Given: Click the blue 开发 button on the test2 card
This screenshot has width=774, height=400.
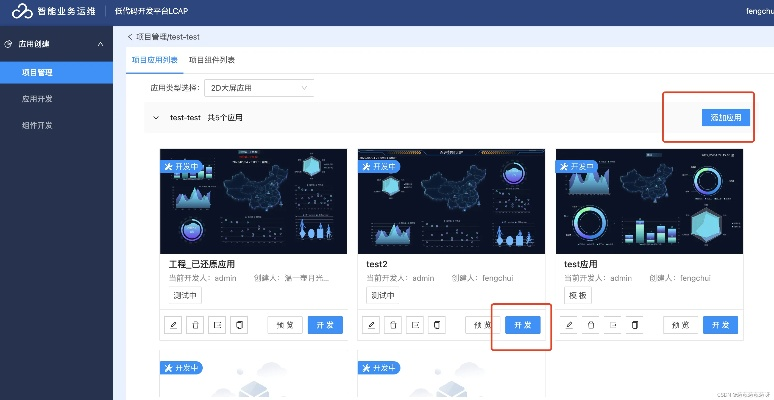Looking at the screenshot, I should pos(523,325).
